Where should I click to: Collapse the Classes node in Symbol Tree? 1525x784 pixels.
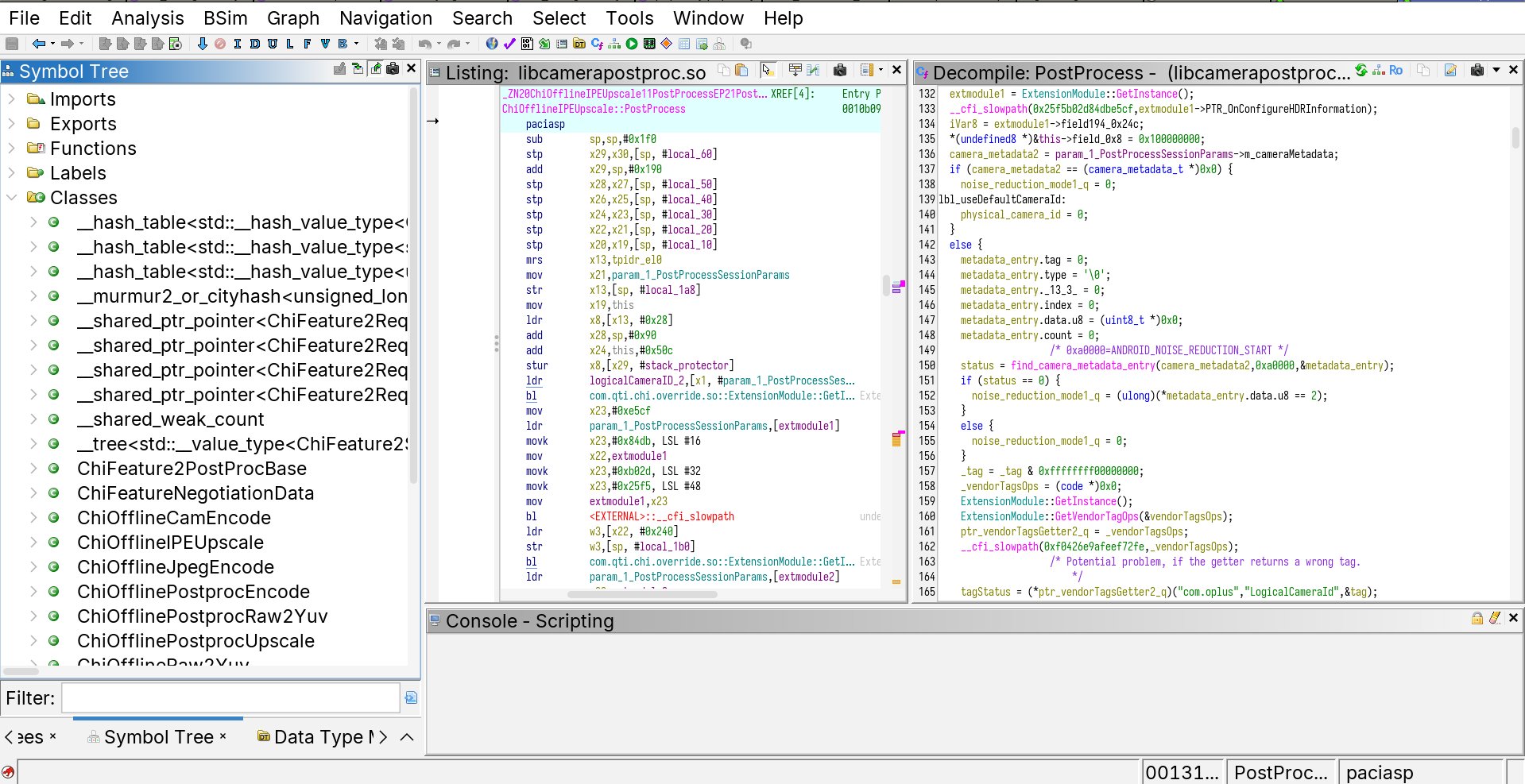tap(11, 198)
